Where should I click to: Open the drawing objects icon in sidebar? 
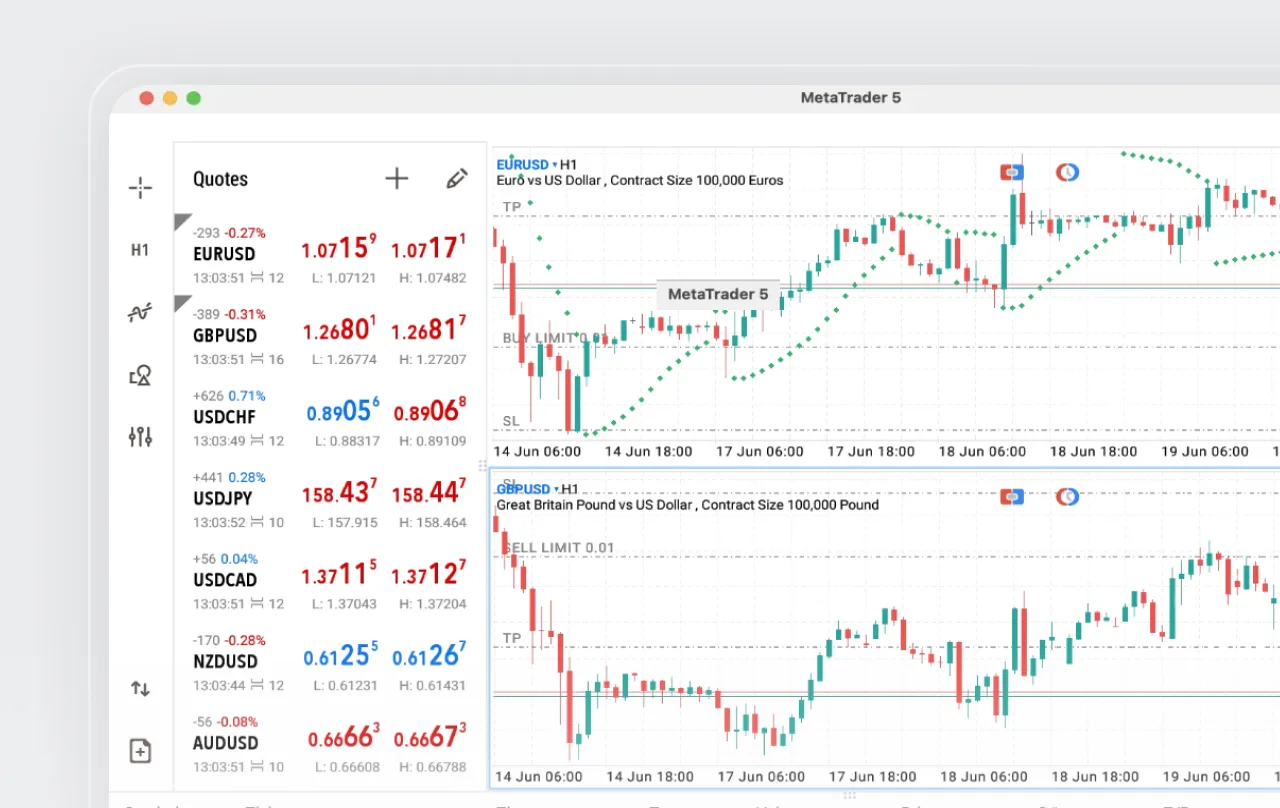(140, 375)
